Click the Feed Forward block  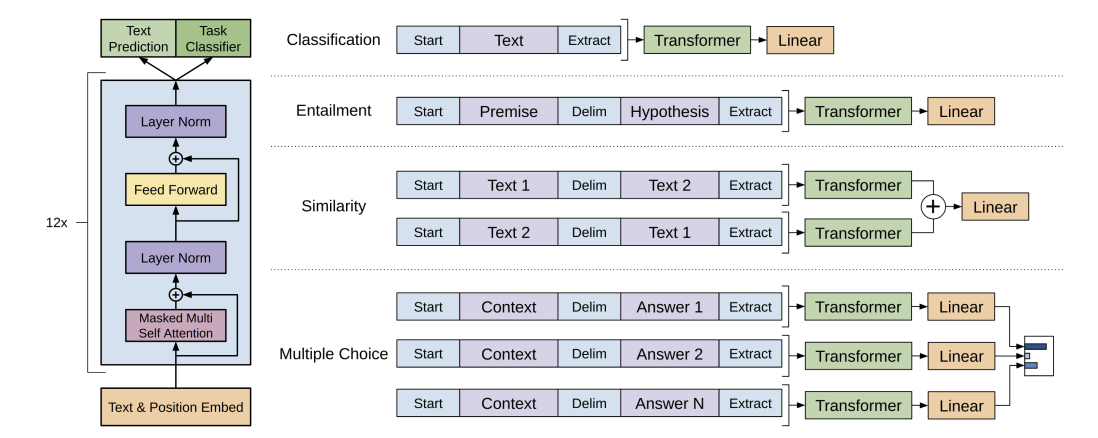(176, 190)
